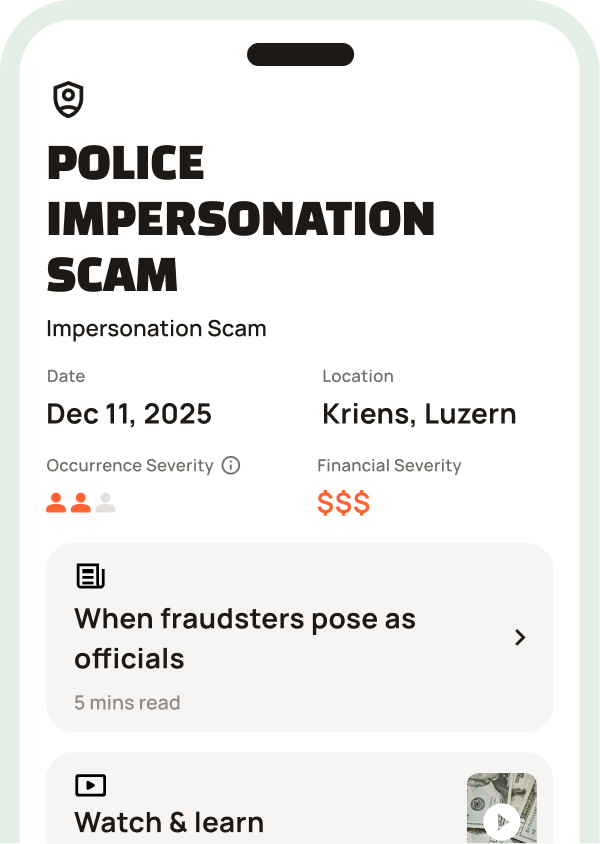Click the date Dec 11, 2025
This screenshot has height=844, width=600.
coord(129,414)
